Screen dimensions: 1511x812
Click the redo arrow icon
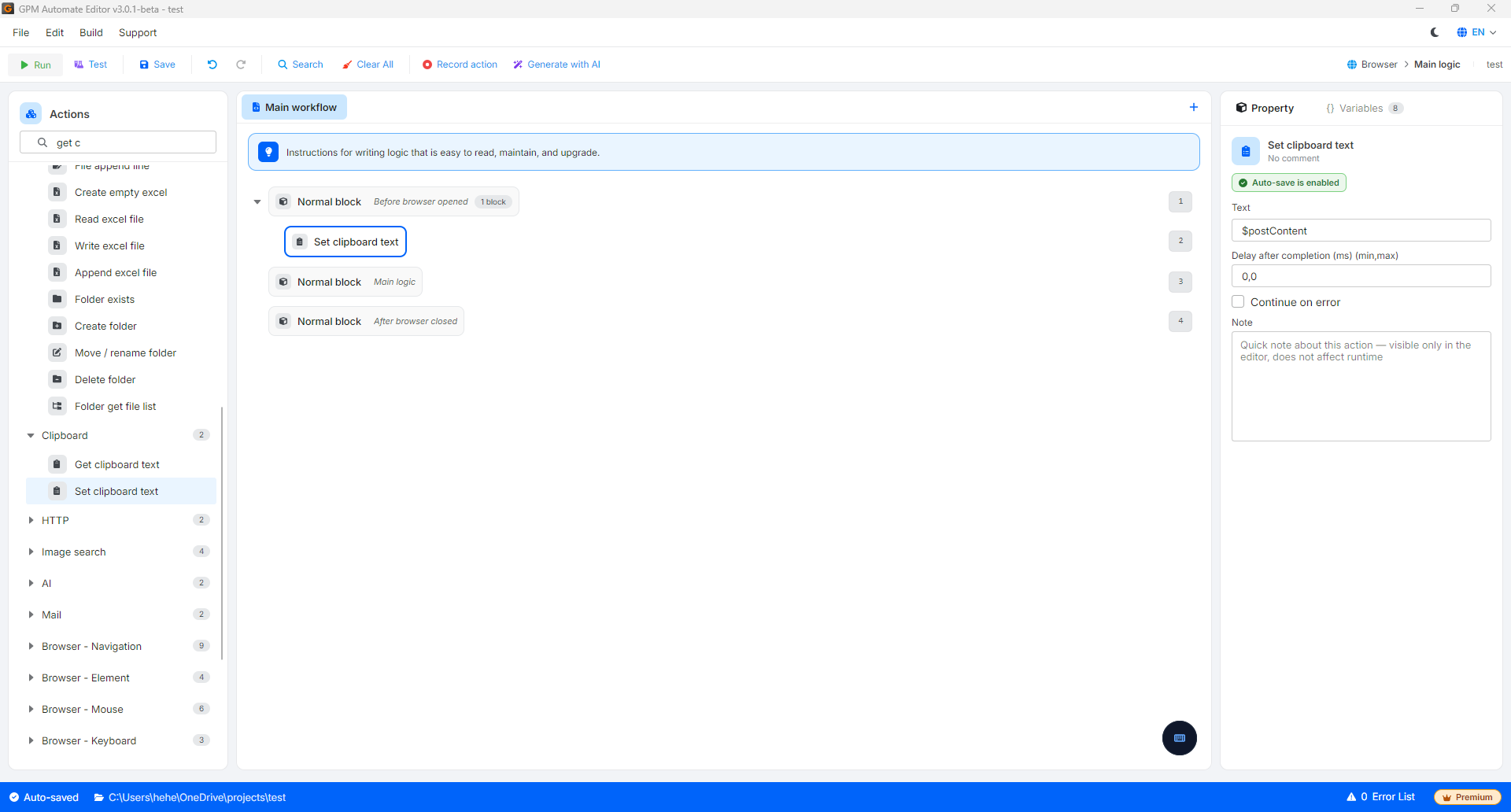coord(241,65)
